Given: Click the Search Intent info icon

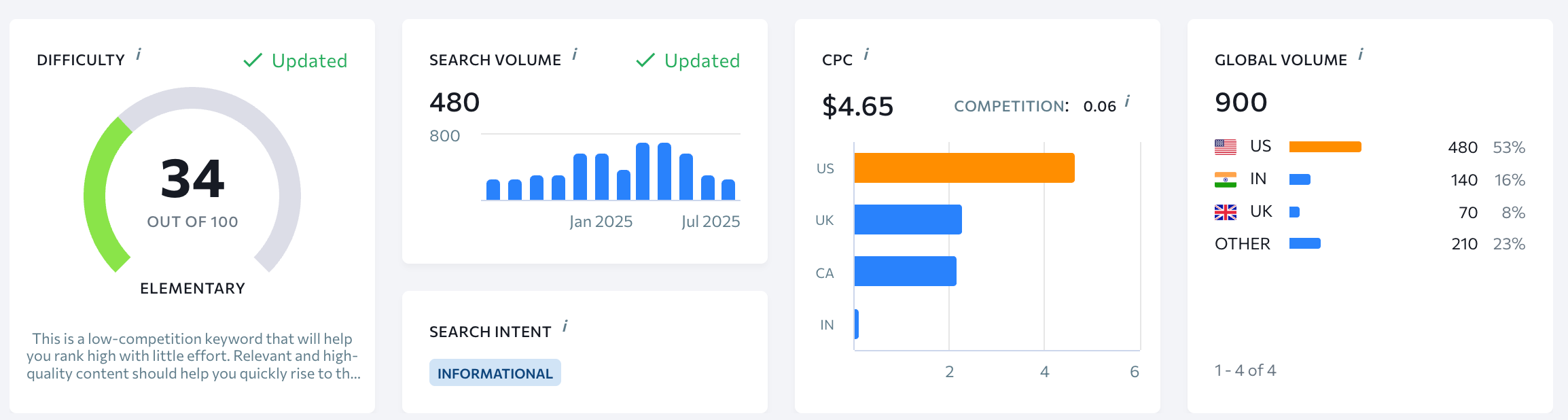Looking at the screenshot, I should click(x=565, y=326).
